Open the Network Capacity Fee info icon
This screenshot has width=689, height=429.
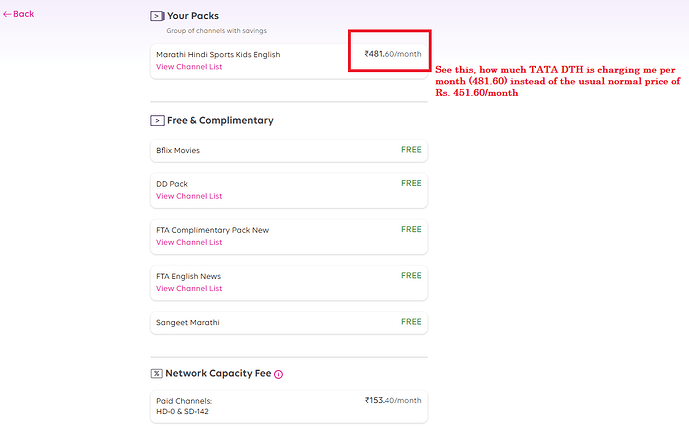[279, 374]
